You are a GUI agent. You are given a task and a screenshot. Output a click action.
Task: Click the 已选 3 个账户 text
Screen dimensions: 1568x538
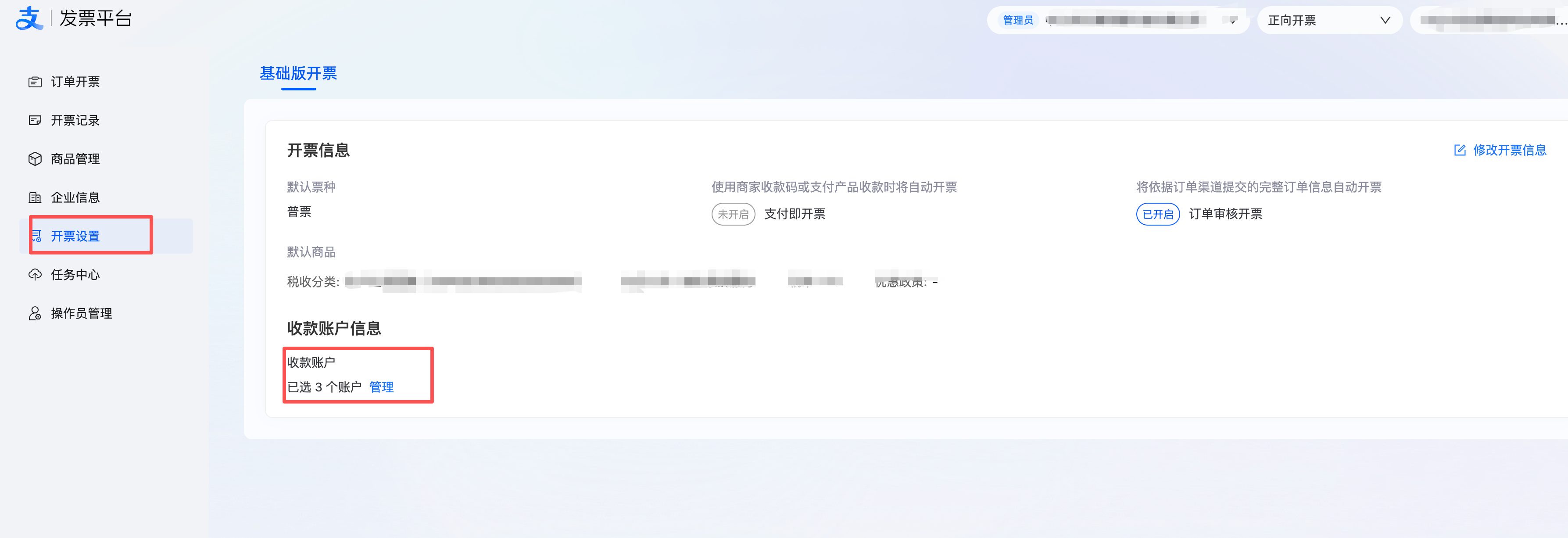(324, 387)
